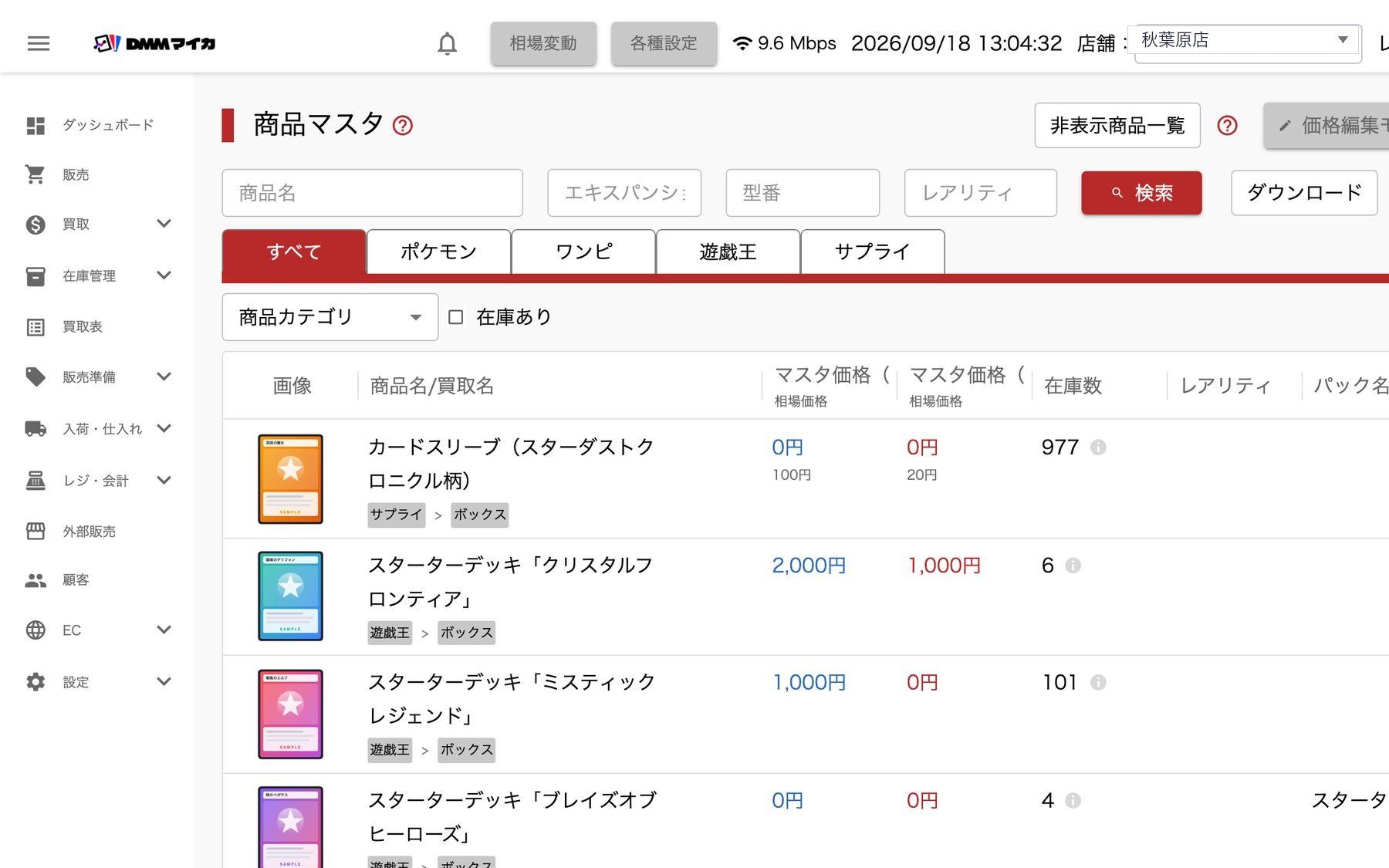
Task: Toggle the 在庫あり checkbox
Action: coord(456,317)
